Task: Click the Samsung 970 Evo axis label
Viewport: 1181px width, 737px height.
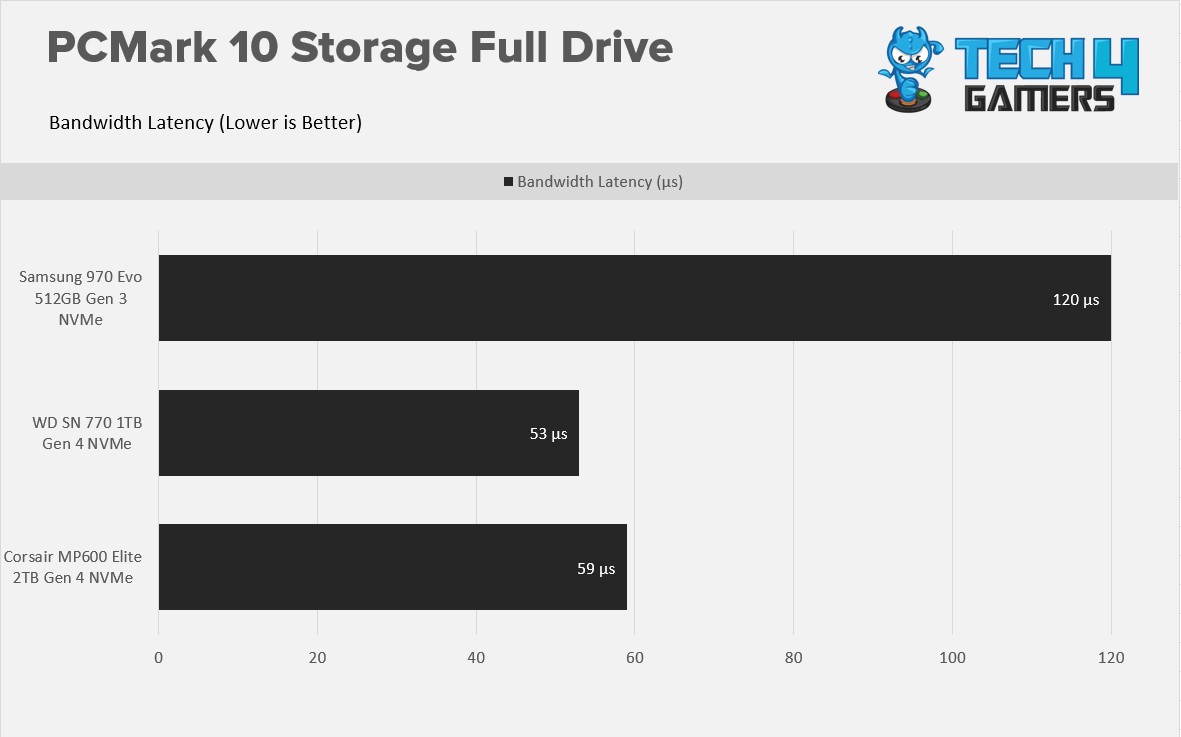Action: [x=81, y=298]
